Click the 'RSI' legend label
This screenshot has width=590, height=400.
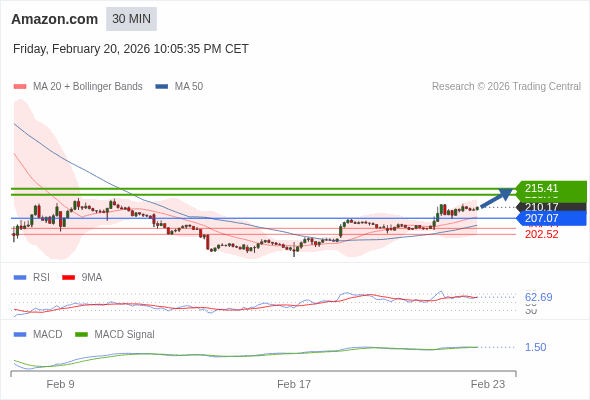(x=41, y=278)
